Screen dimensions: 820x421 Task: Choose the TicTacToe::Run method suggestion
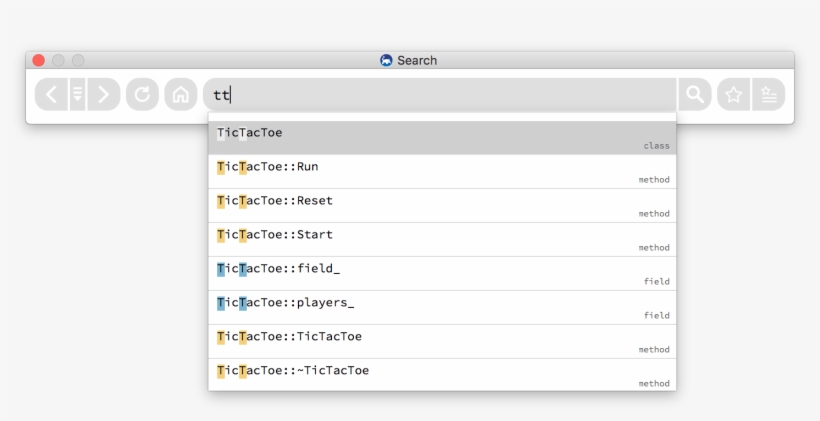pyautogui.click(x=442, y=172)
